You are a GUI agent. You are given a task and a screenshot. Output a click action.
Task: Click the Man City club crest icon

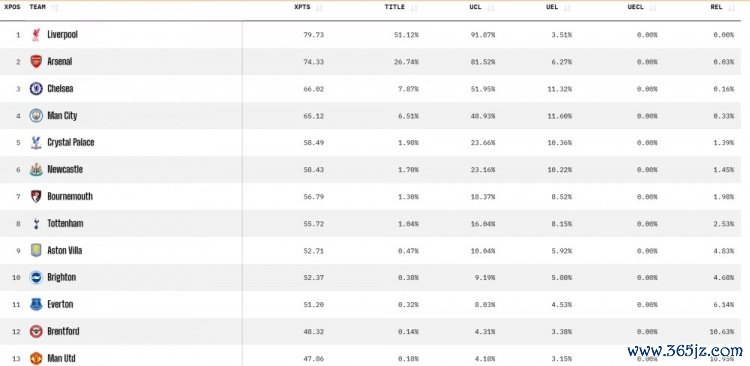point(36,116)
